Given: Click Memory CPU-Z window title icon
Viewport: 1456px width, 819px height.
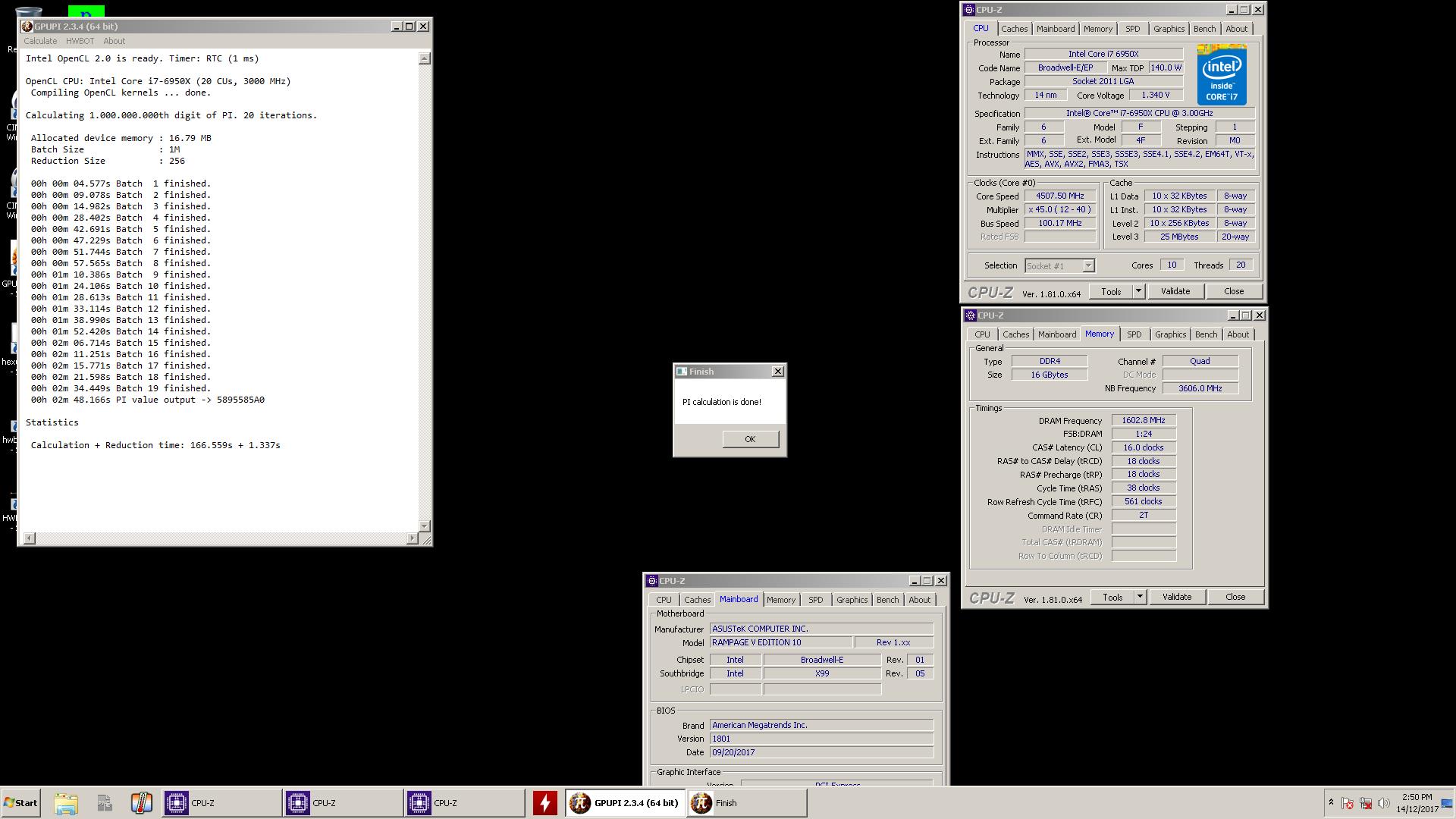Looking at the screenshot, I should click(970, 315).
